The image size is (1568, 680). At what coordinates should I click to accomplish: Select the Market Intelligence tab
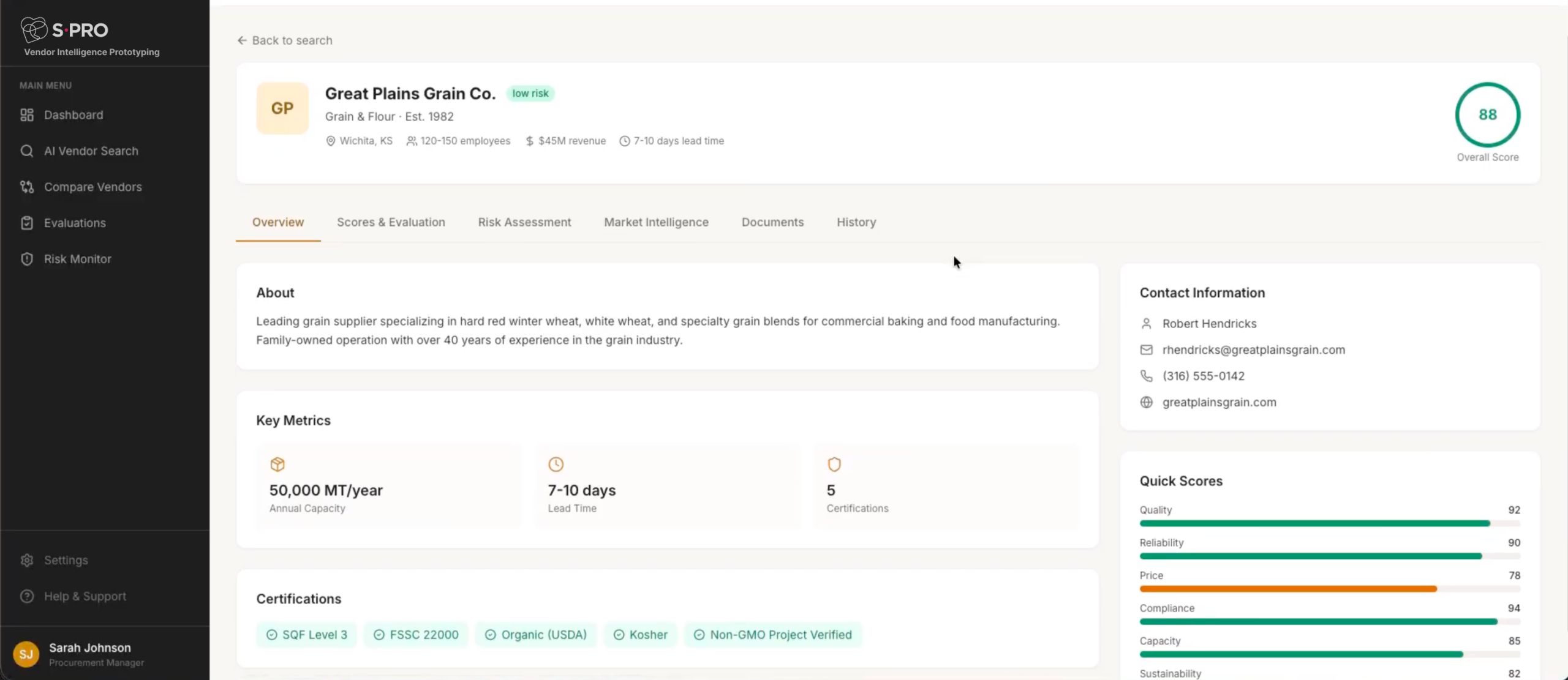656,222
